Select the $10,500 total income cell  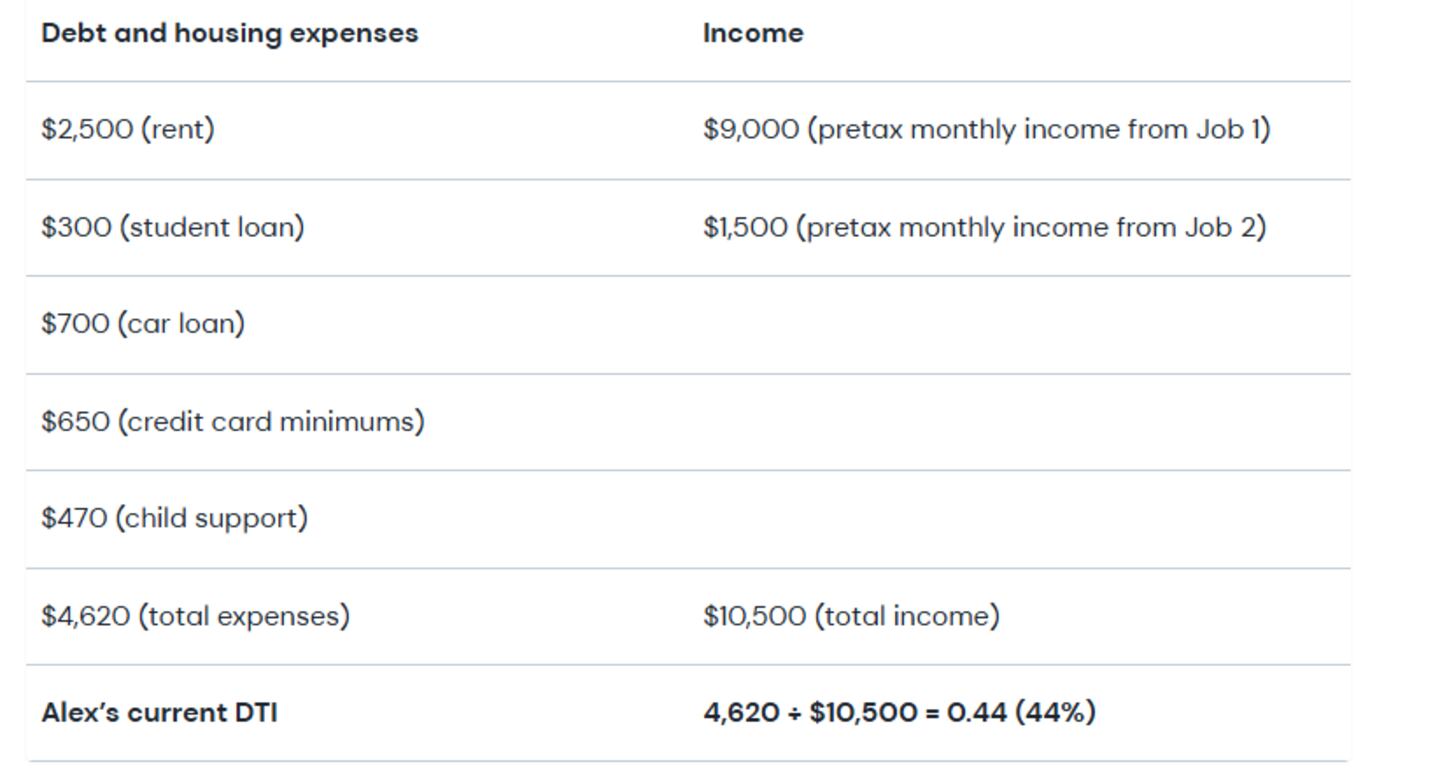click(851, 616)
